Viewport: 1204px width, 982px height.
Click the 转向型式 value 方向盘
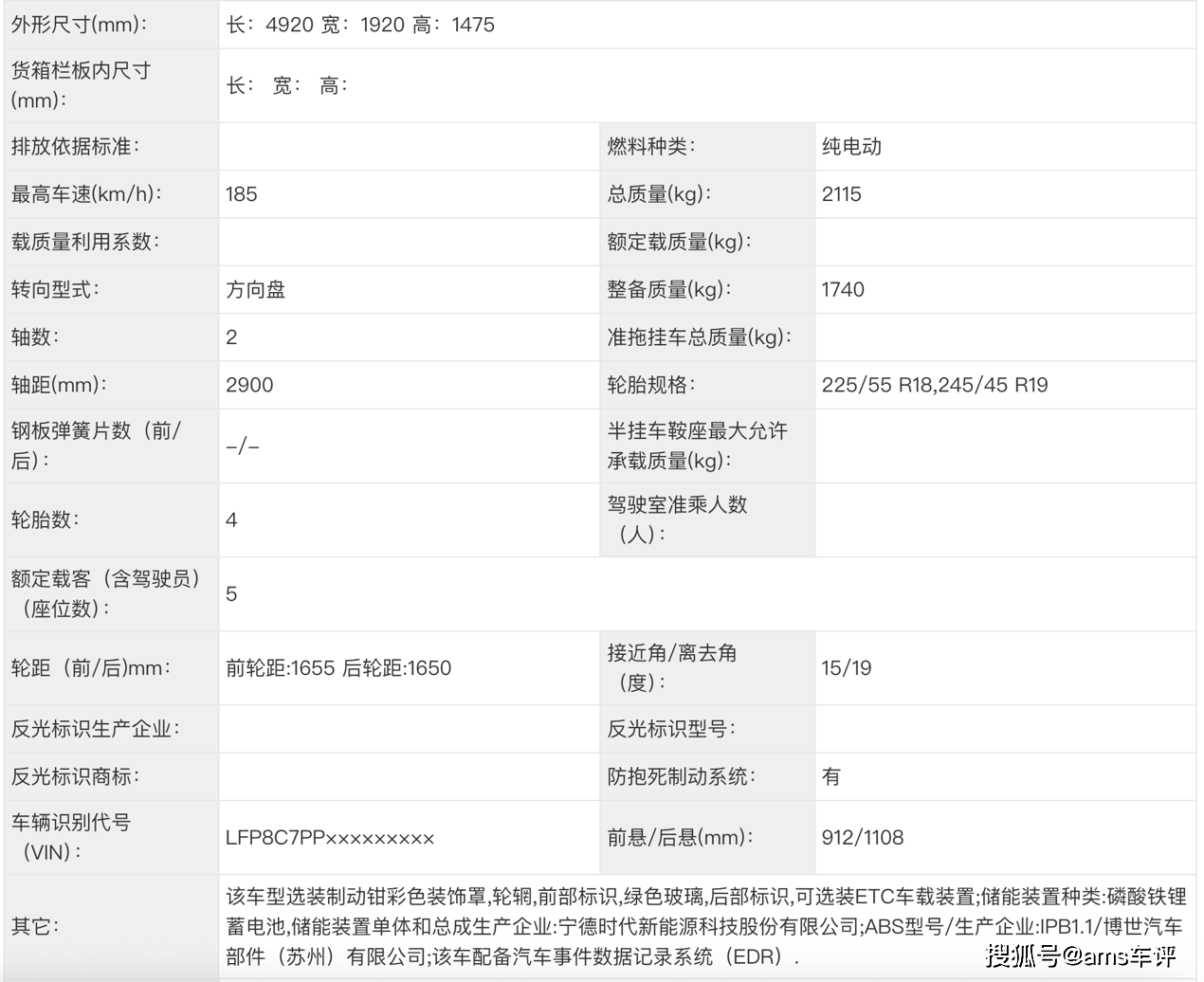click(x=255, y=290)
